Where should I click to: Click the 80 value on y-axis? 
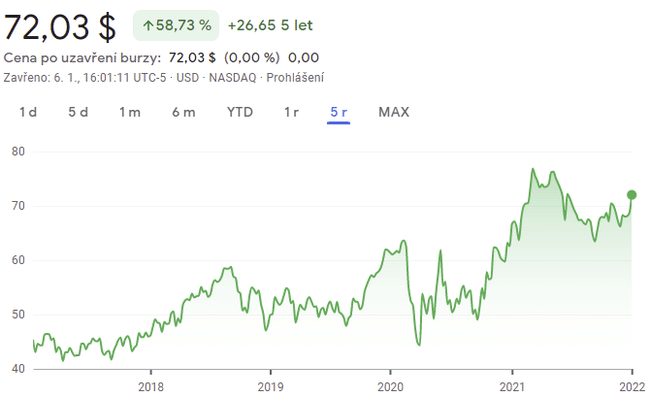tap(18, 152)
